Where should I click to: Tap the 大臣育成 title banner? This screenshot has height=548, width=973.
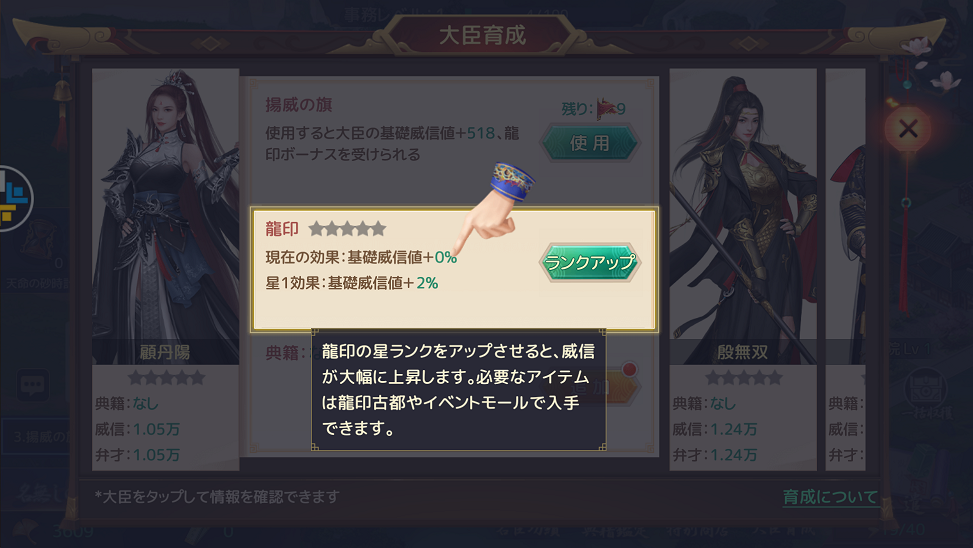[482, 35]
